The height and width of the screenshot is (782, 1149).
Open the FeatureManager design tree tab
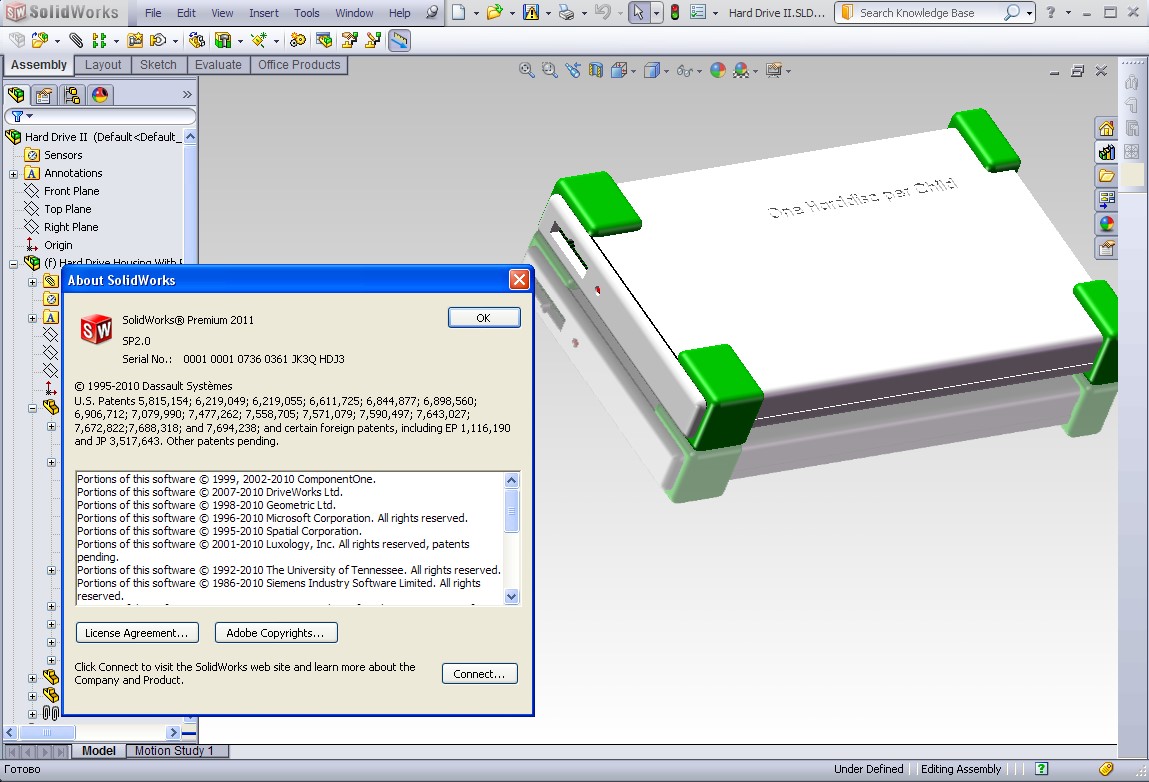pos(17,95)
